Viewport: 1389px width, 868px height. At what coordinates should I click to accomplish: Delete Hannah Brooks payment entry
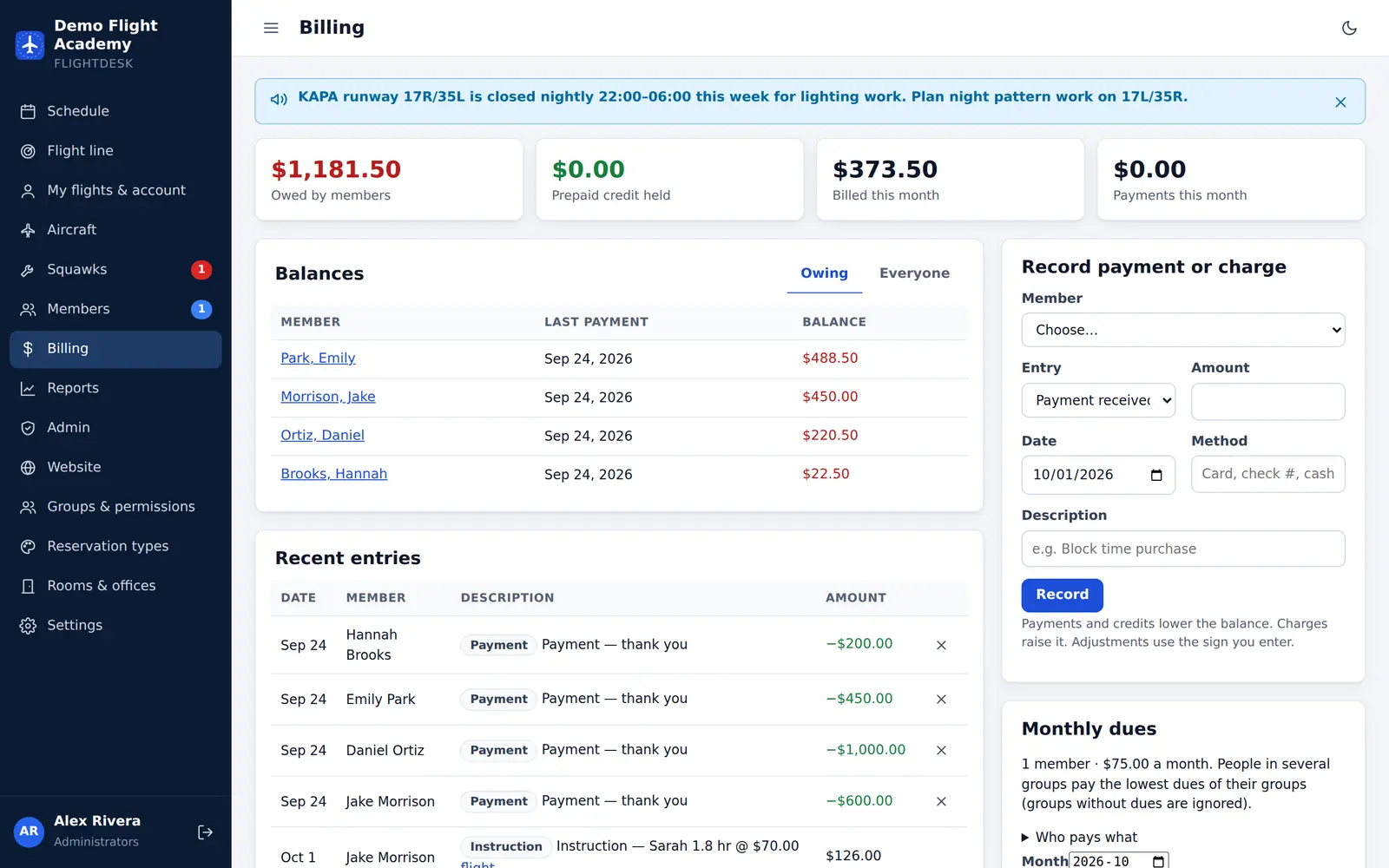(x=941, y=645)
